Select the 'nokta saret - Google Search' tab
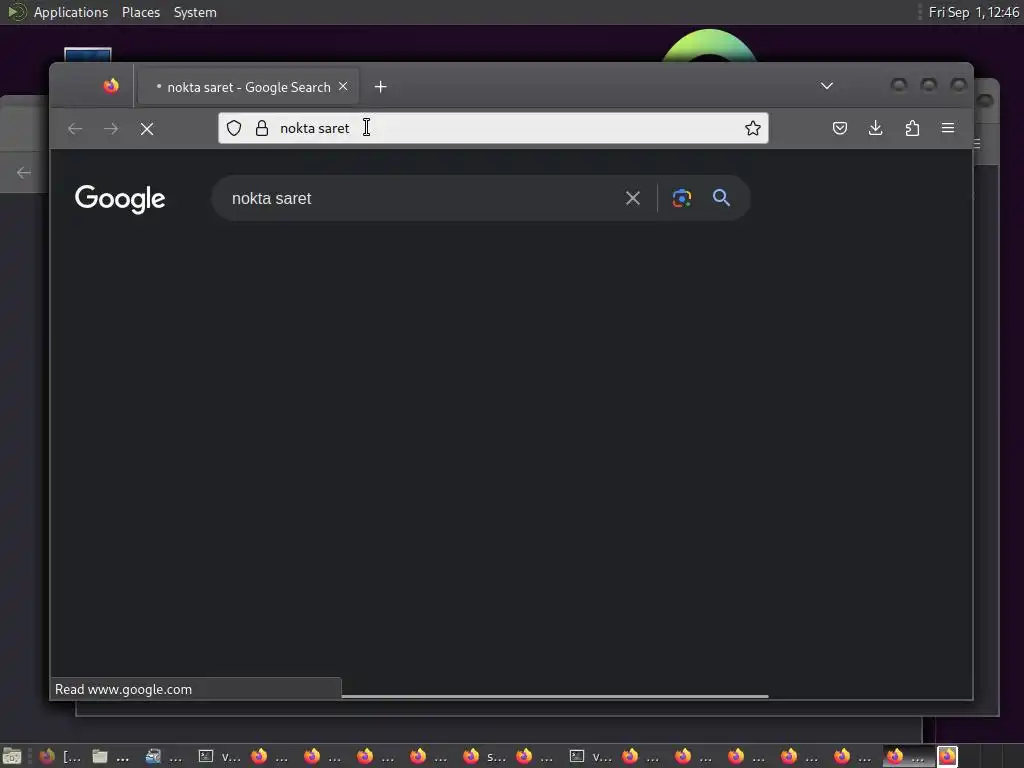The height and width of the screenshot is (768, 1024). point(248,87)
